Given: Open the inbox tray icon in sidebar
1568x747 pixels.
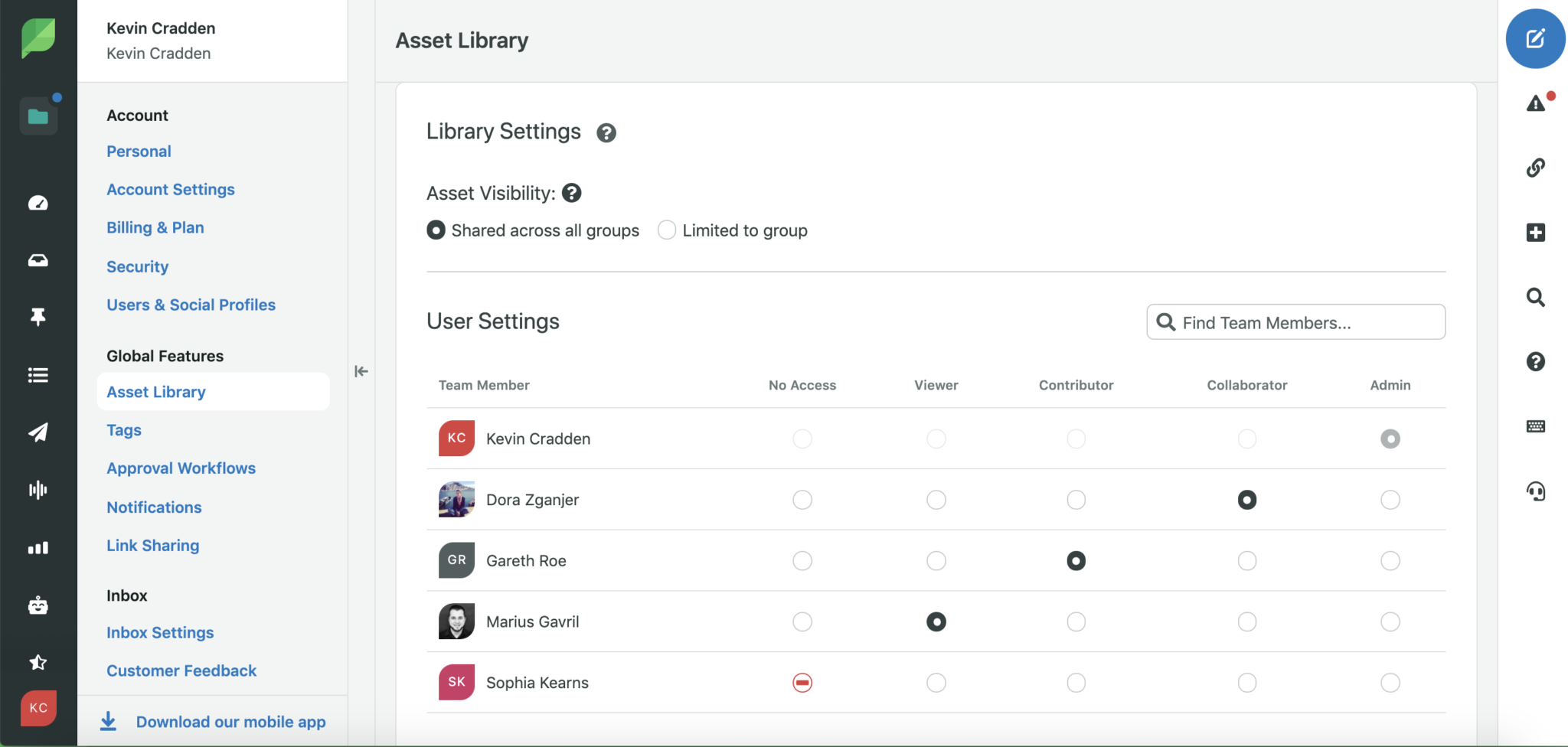Looking at the screenshot, I should tap(38, 260).
